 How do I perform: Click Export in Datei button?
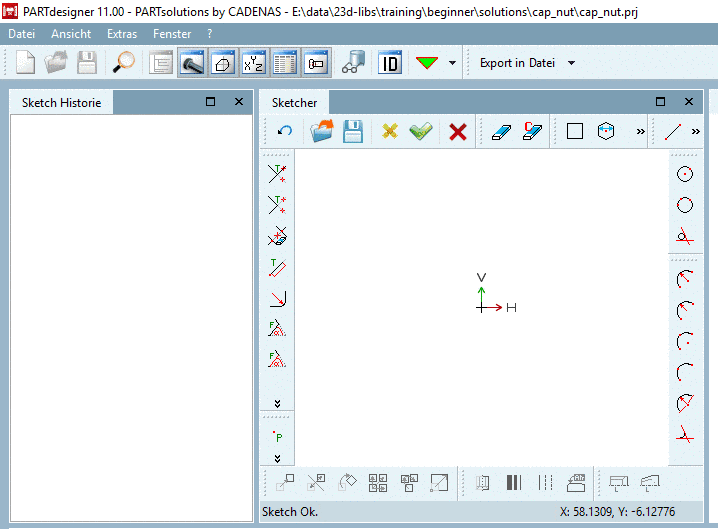[x=517, y=63]
